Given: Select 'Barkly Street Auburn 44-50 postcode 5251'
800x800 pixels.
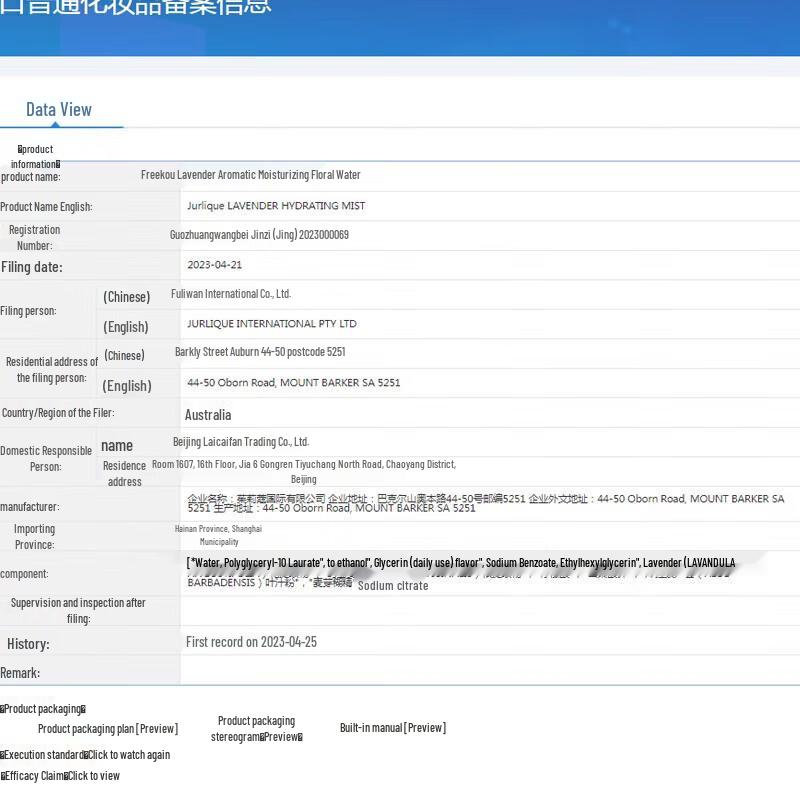Looking at the screenshot, I should click(260, 352).
